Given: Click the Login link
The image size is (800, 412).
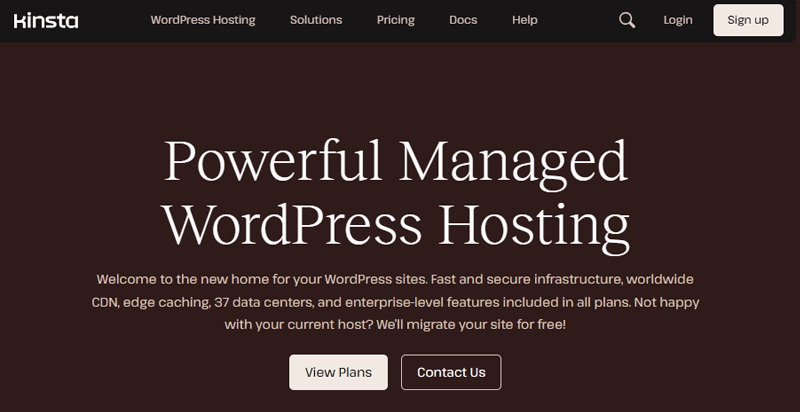Looking at the screenshot, I should [x=678, y=20].
